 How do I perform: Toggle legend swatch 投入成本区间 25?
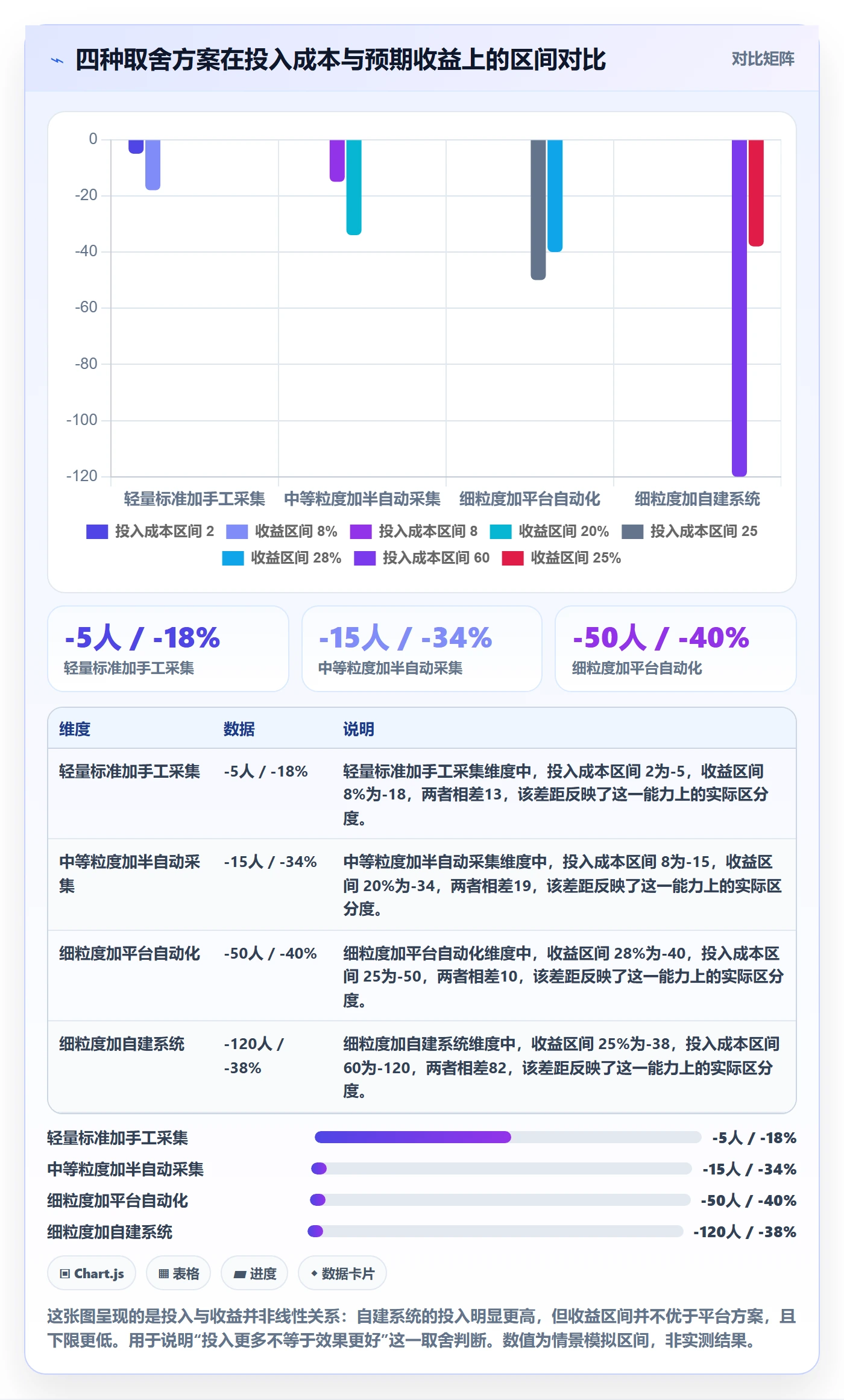pos(632,531)
